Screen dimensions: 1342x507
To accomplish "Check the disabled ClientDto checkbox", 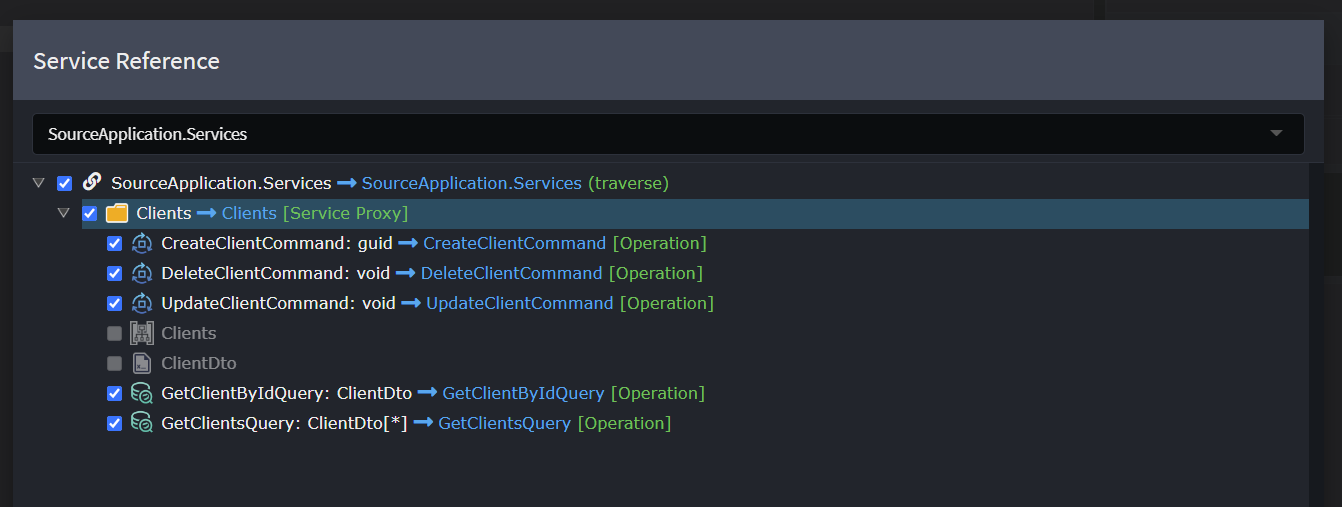I will 114,363.
